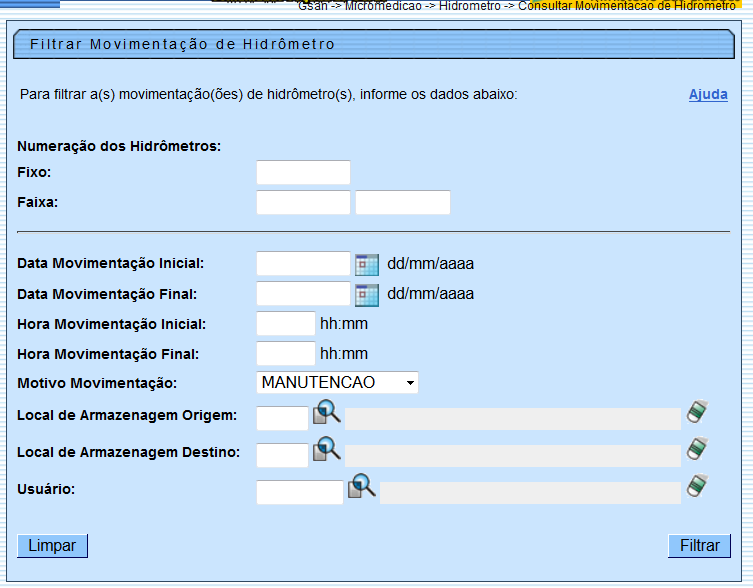Erase the Local de Armazenagem Destino field
This screenshot has height=588, width=753.
(697, 449)
